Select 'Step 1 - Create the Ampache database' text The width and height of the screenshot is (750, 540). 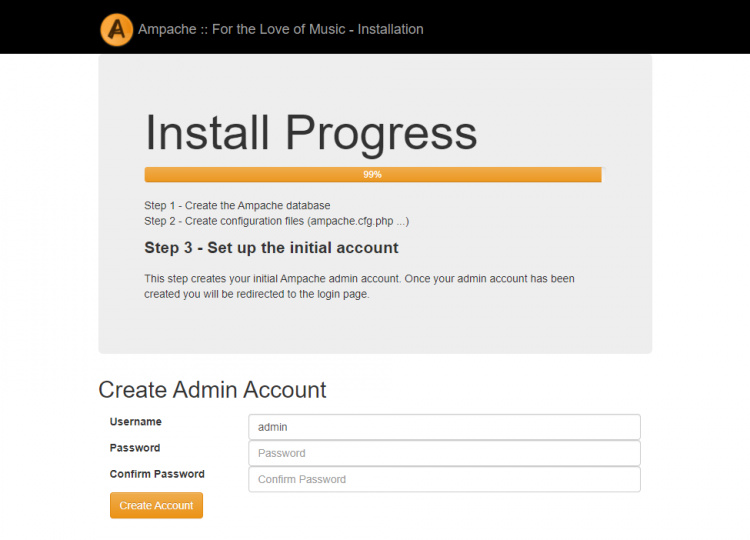pos(237,205)
